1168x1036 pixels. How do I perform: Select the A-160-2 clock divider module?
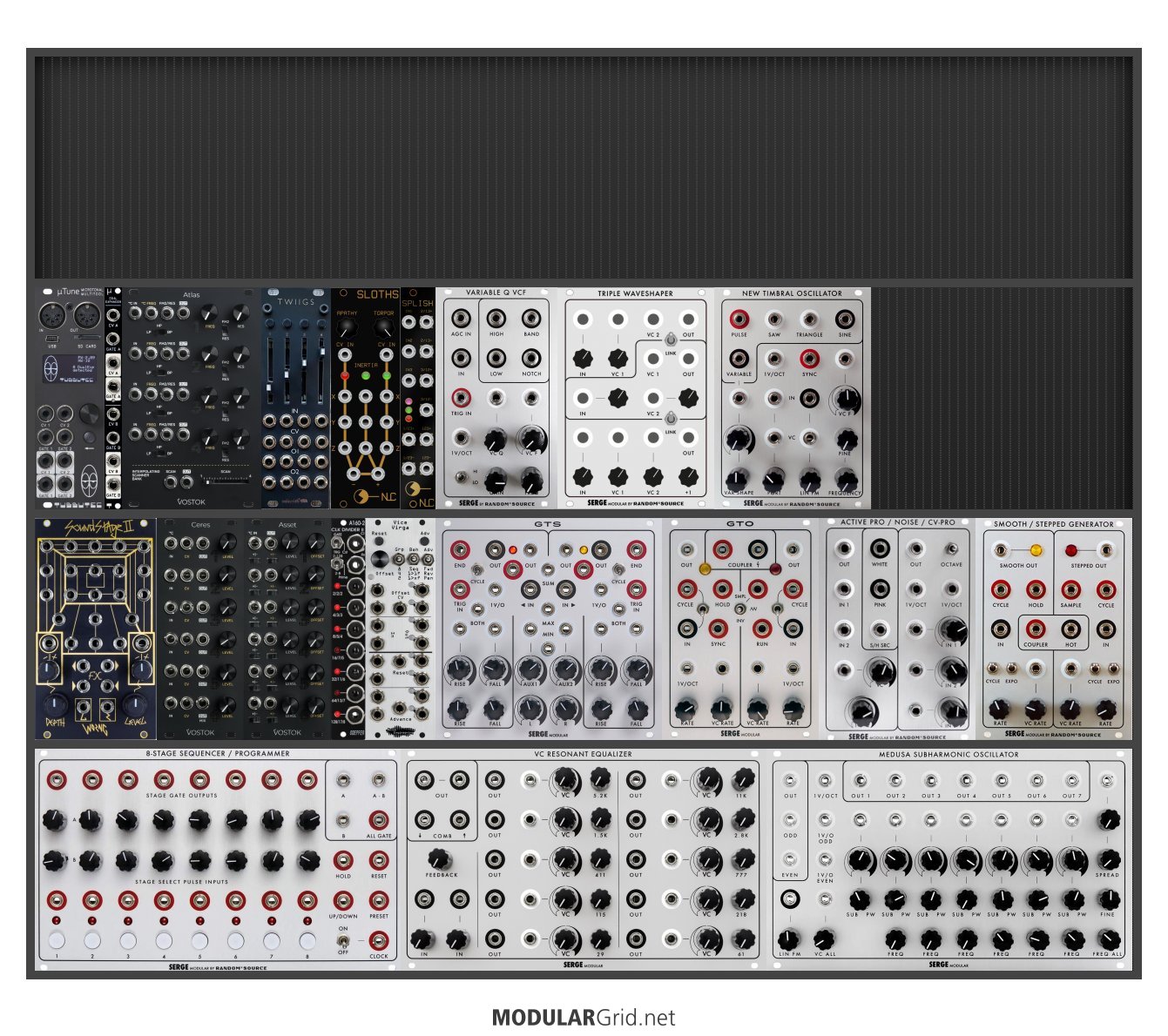coord(348,628)
